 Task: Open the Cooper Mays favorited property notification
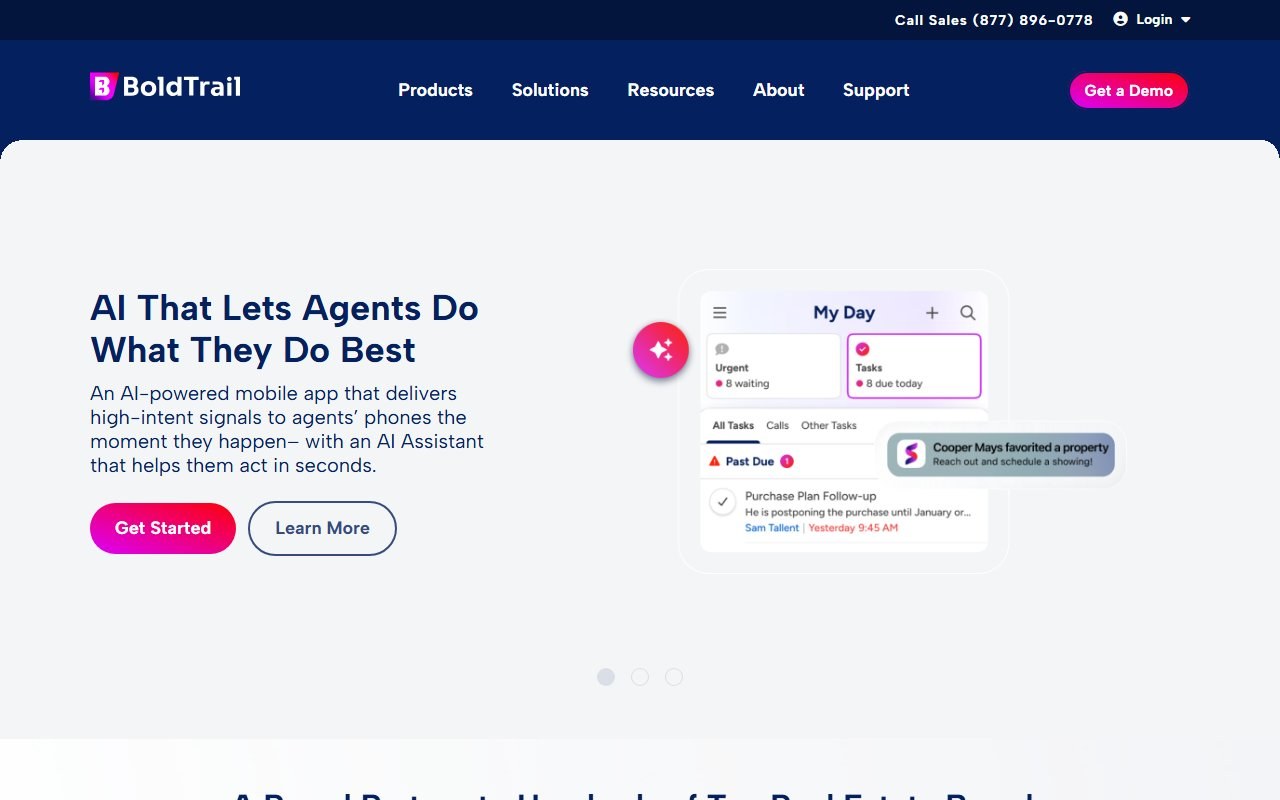click(x=1000, y=454)
